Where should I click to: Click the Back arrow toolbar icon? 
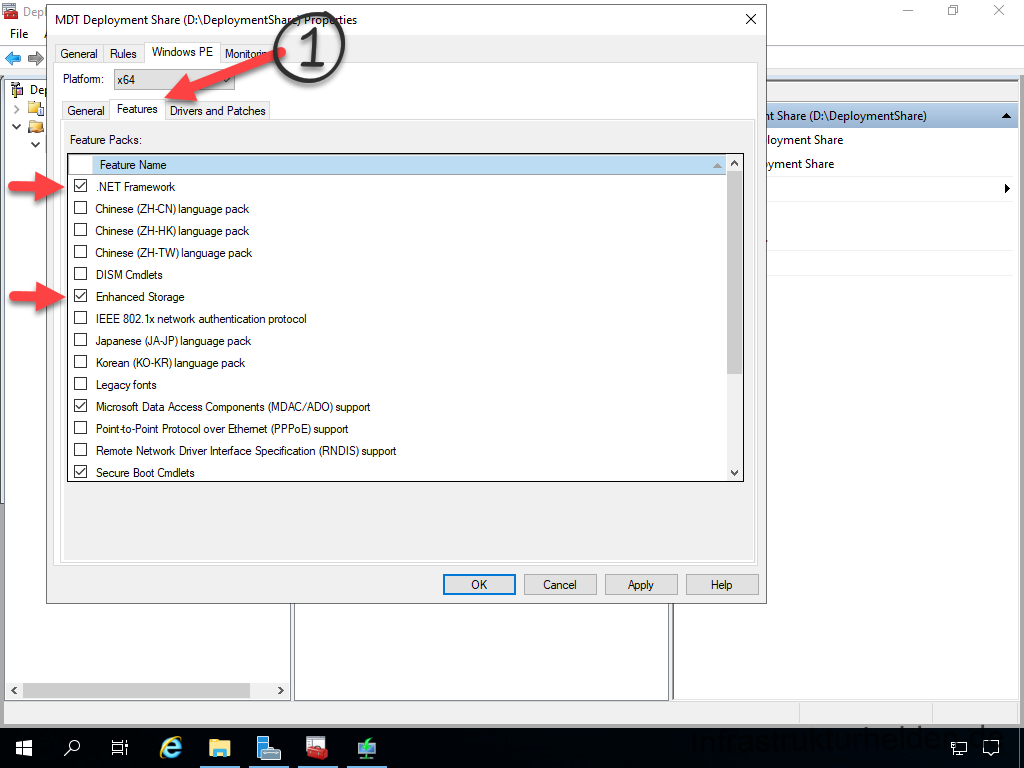pyautogui.click(x=13, y=58)
